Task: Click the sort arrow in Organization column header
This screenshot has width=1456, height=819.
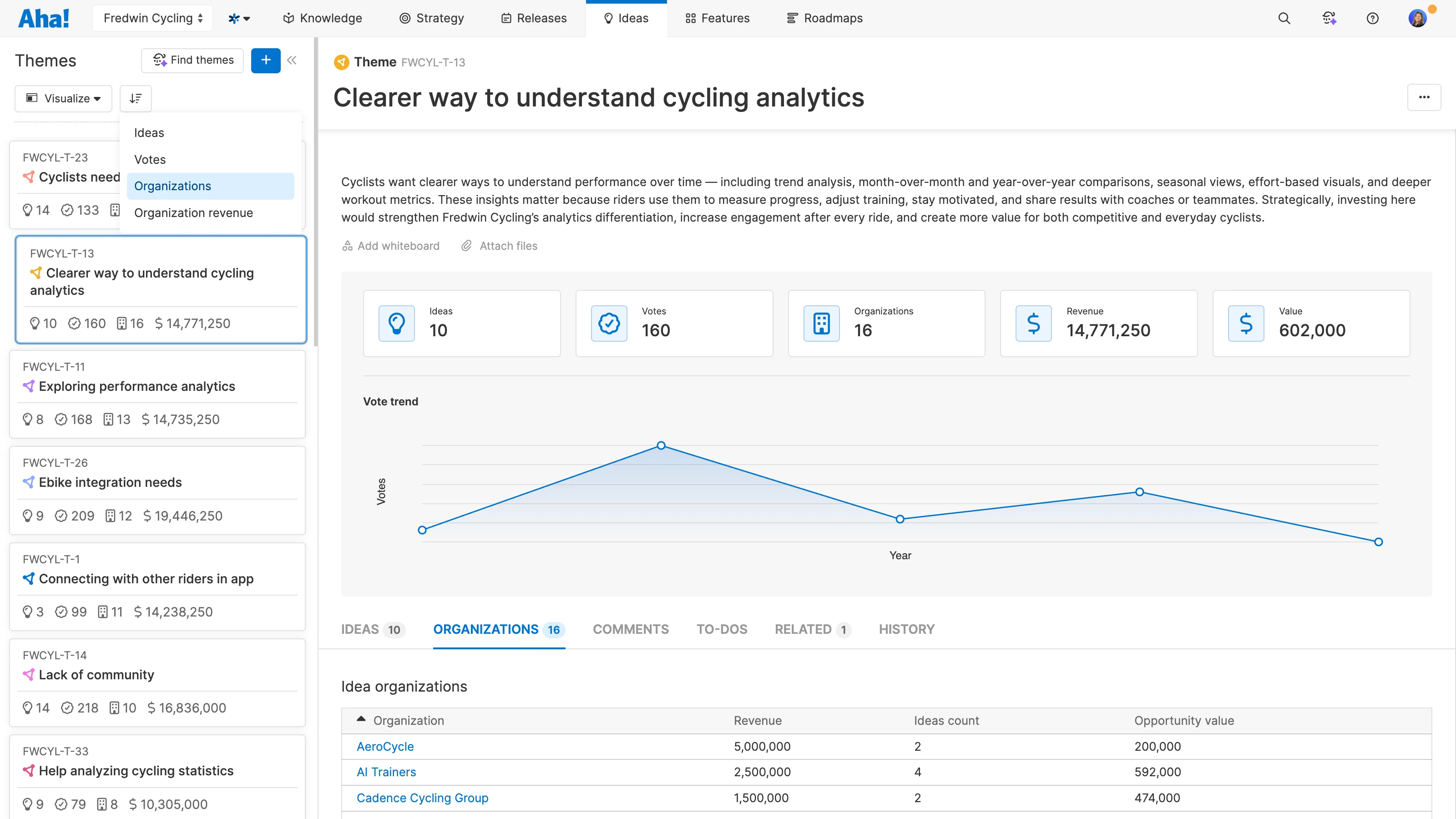Action: [361, 719]
